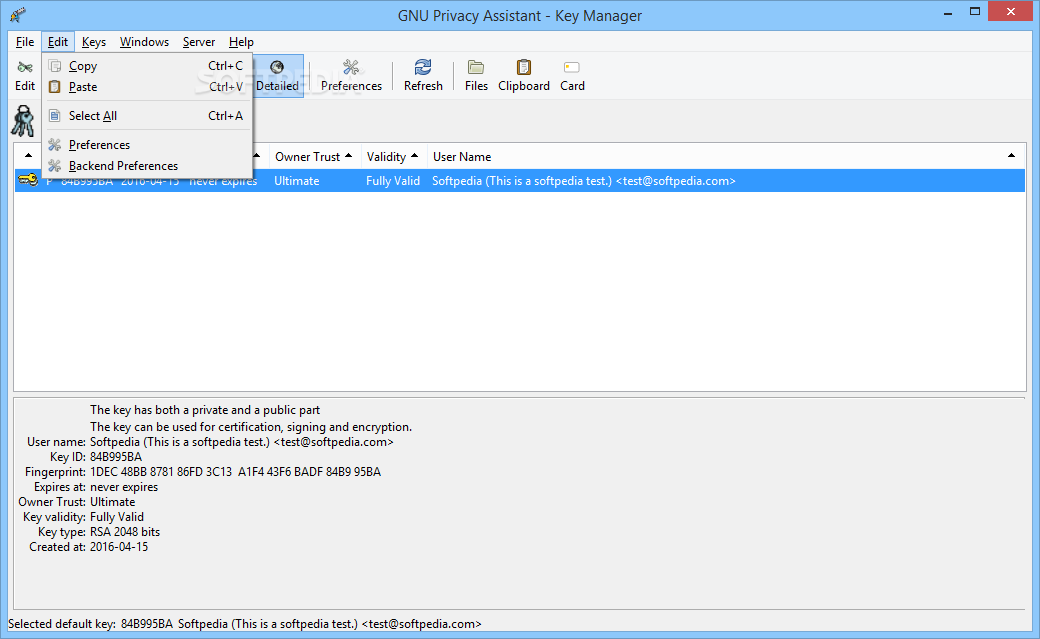
Task: Click 'never expires' in details pane
Action: tap(124, 487)
